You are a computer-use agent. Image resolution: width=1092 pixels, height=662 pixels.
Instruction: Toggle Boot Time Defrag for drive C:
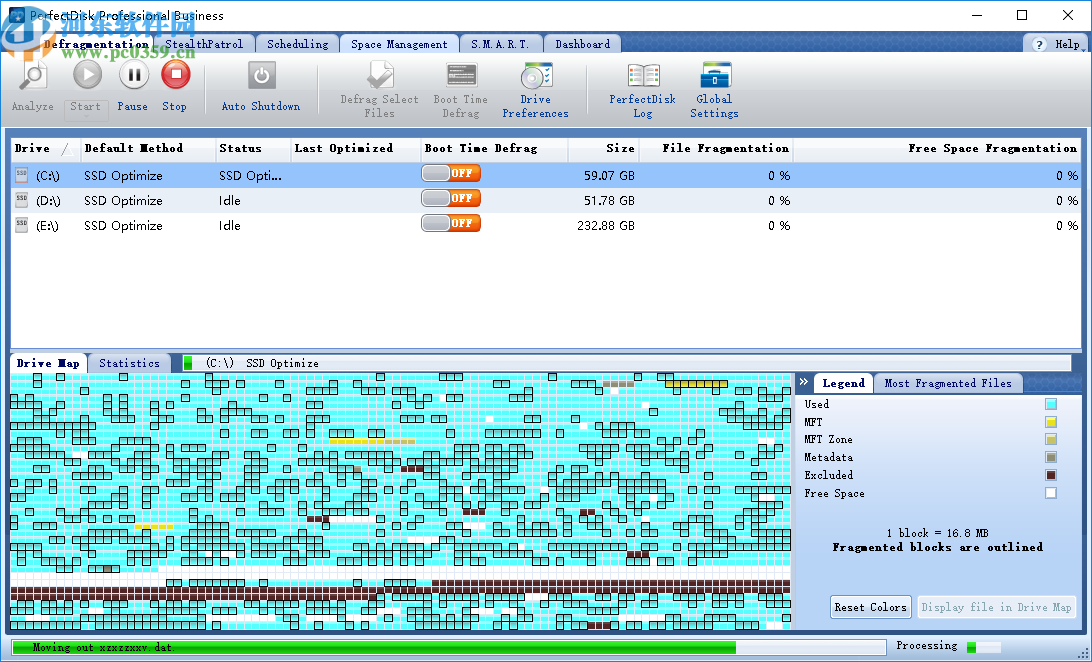tap(450, 172)
